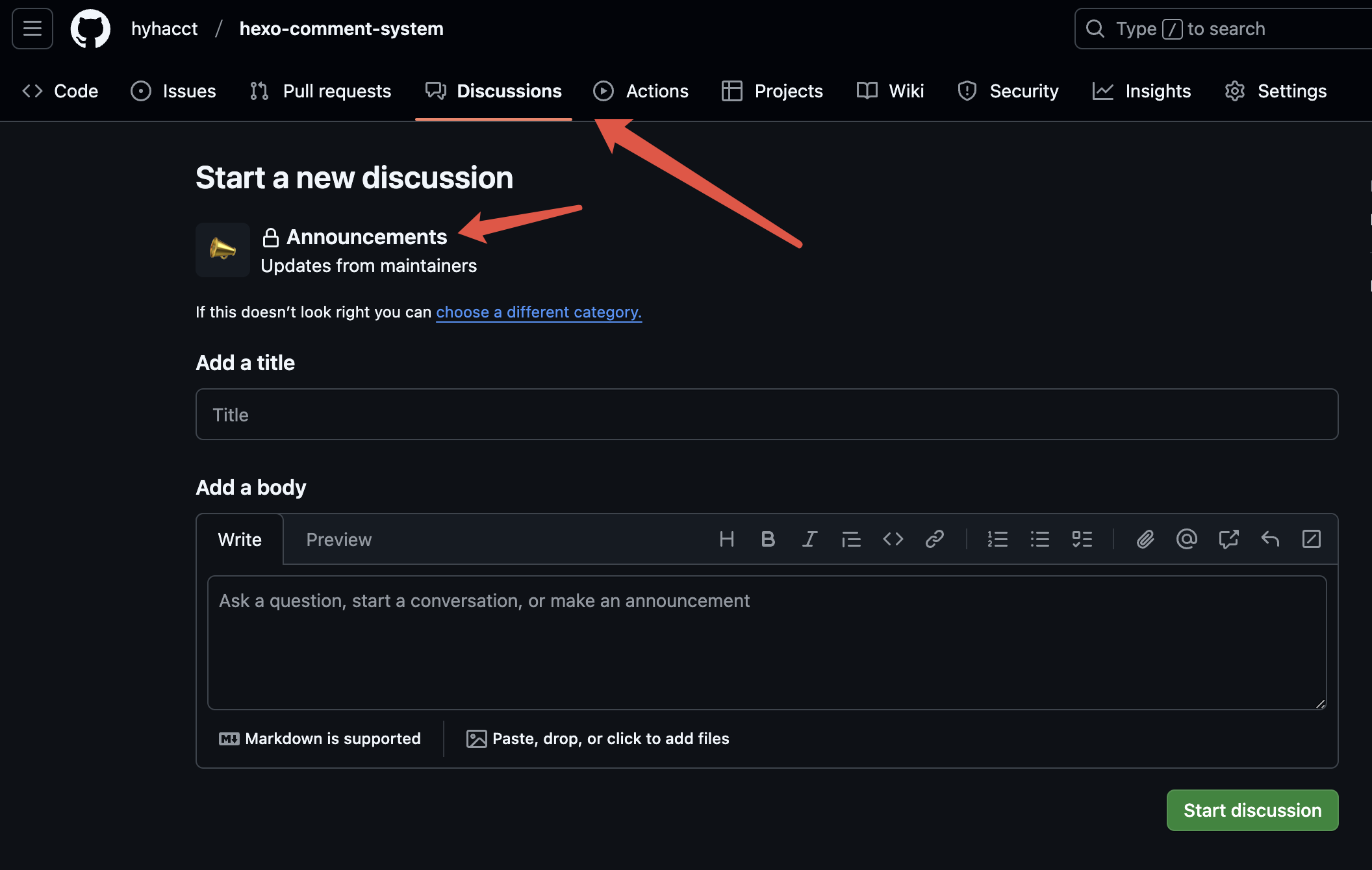Open the hyhacct user profile link
Image resolution: width=1372 pixels, height=870 pixels.
[x=164, y=29]
